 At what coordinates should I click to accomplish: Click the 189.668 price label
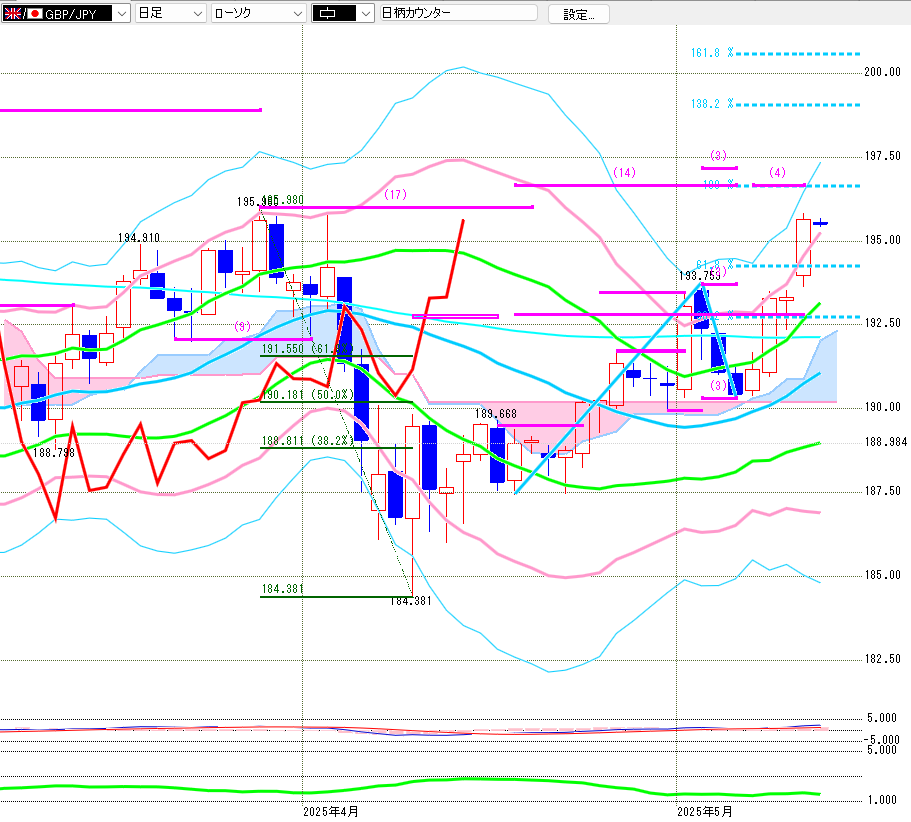pyautogui.click(x=496, y=414)
